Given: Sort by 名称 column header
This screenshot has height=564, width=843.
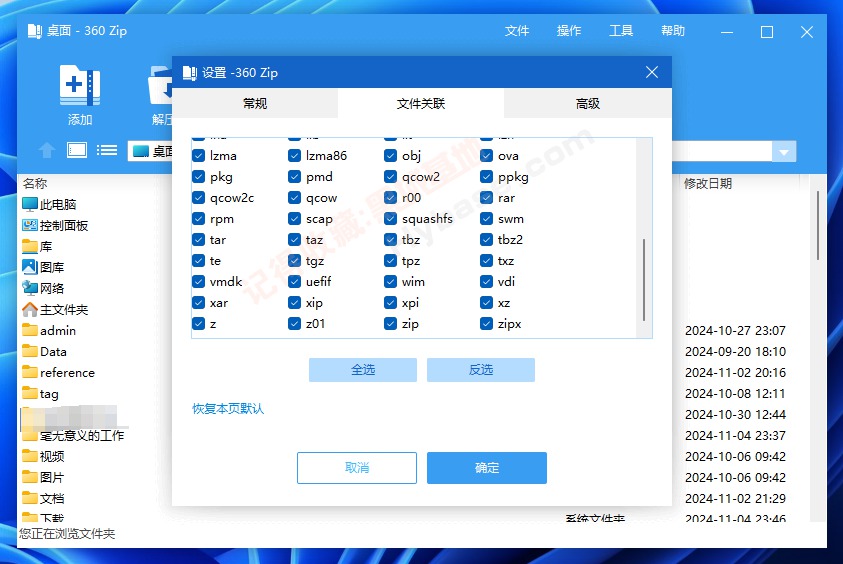Looking at the screenshot, I should coord(35,183).
